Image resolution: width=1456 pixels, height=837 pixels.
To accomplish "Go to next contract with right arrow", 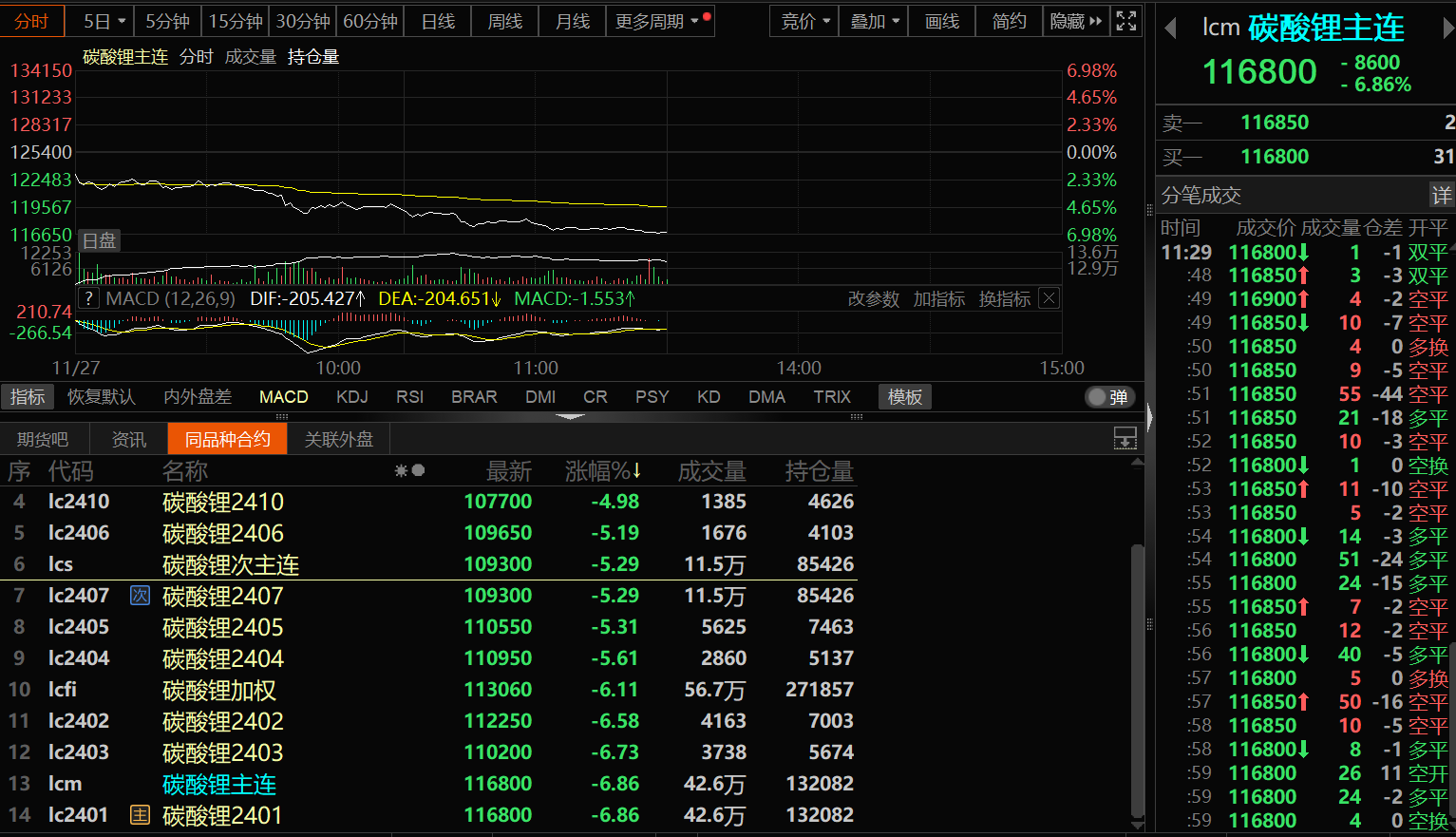I will (x=1448, y=29).
